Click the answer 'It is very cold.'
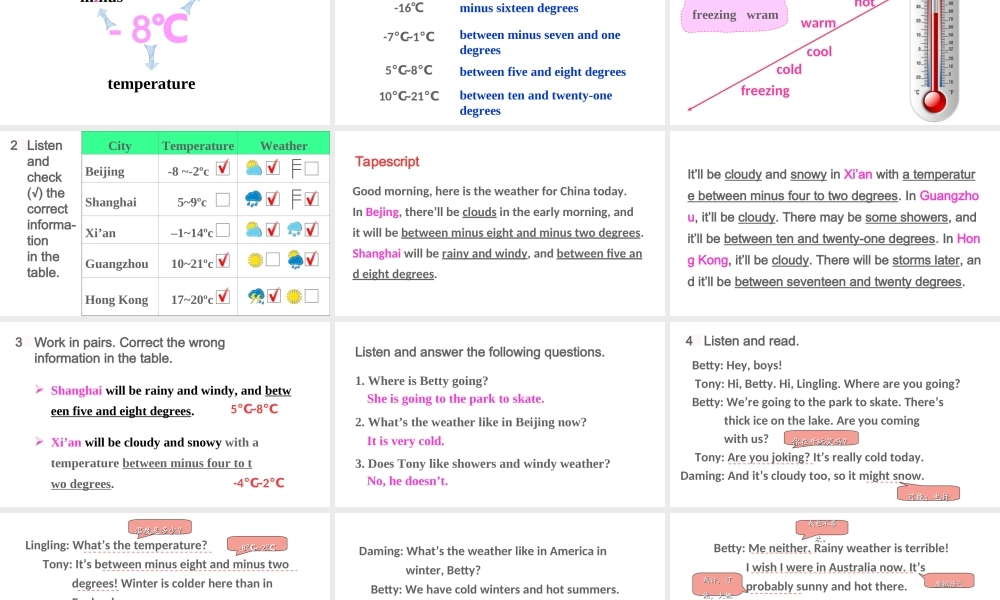Viewport: 1000px width, 600px height. [x=406, y=441]
